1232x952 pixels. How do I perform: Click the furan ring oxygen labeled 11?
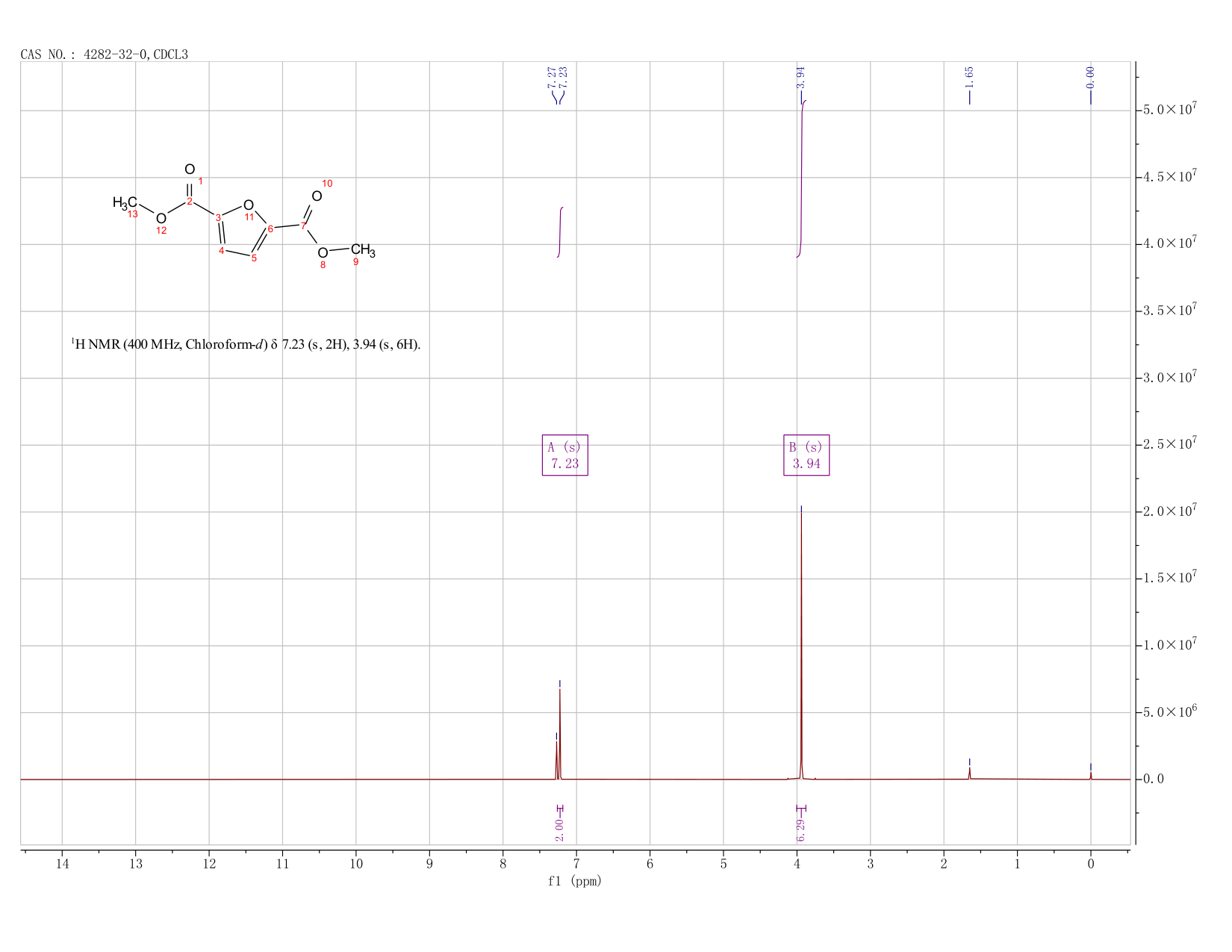[x=249, y=205]
